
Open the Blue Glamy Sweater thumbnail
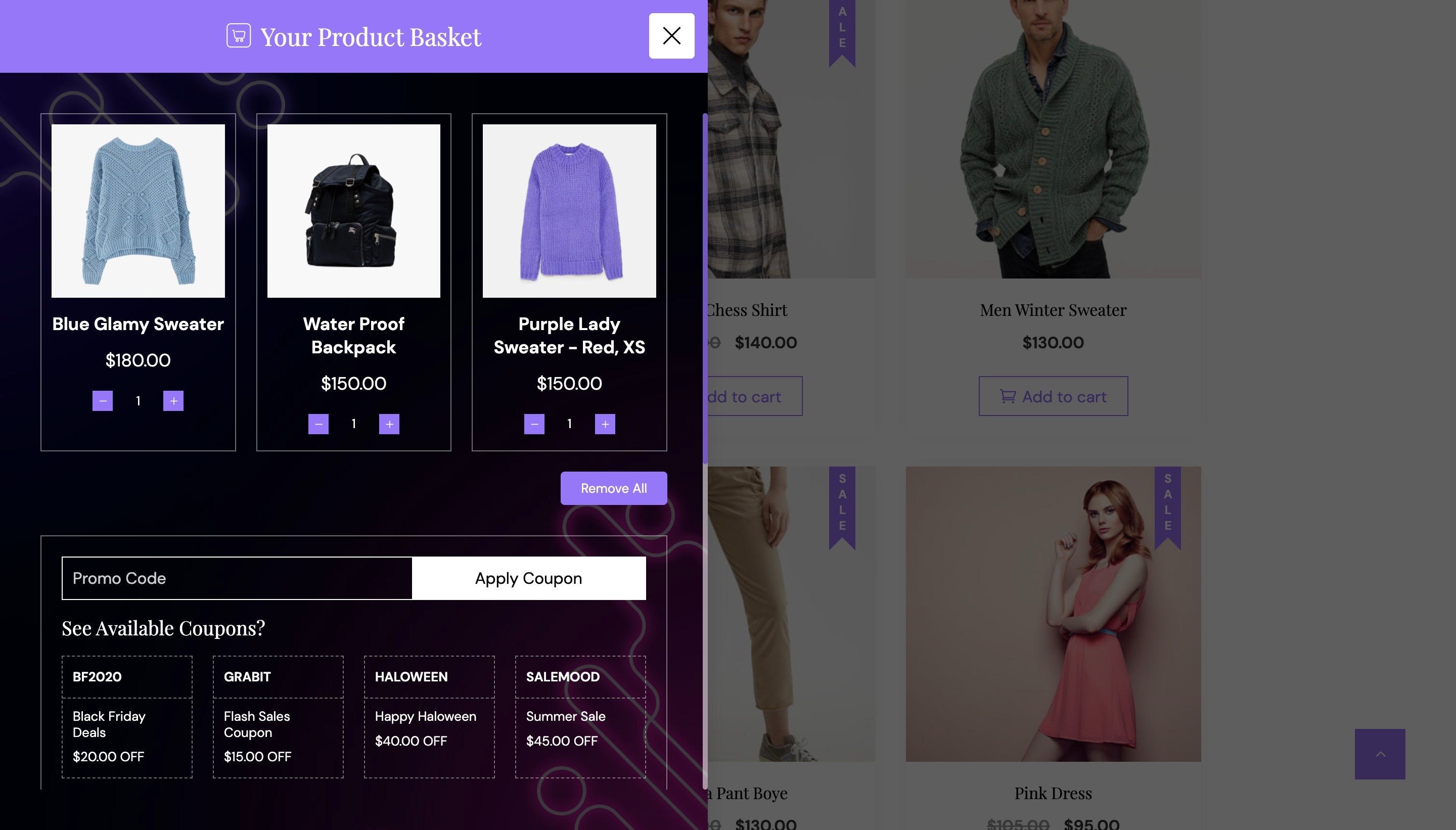(138, 211)
